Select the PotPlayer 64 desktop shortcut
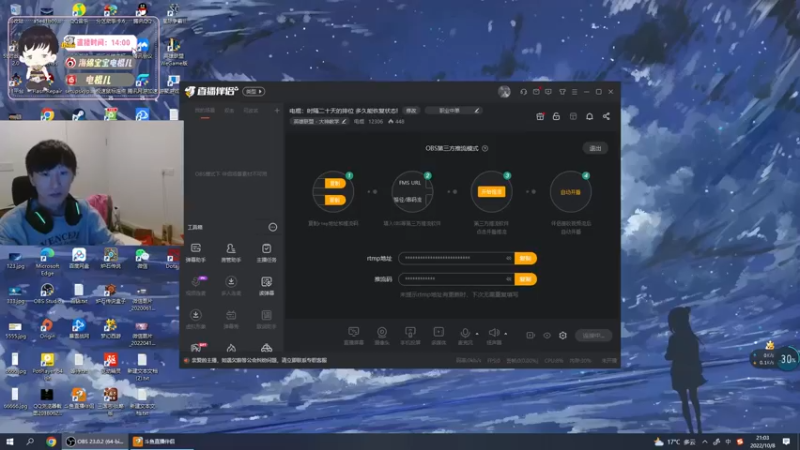This screenshot has width=800, height=450. click(x=47, y=366)
